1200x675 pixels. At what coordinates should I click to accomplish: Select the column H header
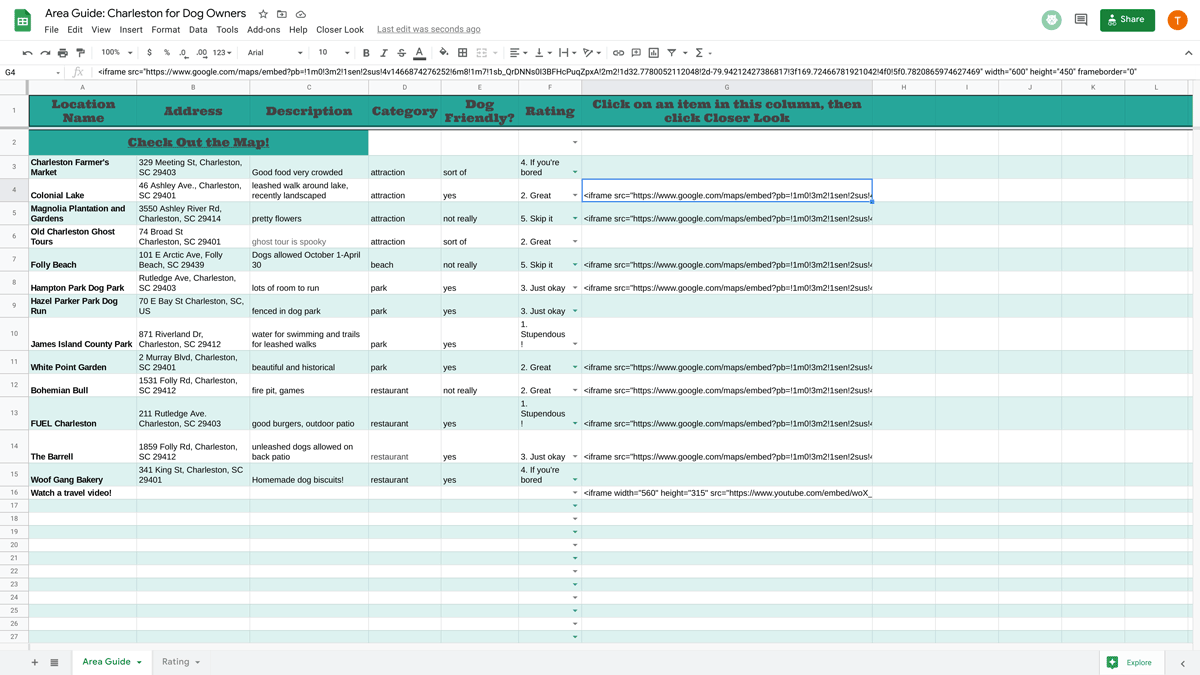point(903,88)
